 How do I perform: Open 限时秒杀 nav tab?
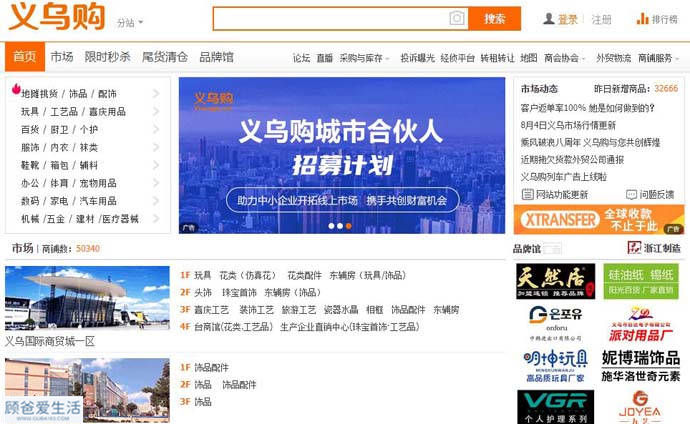107,57
